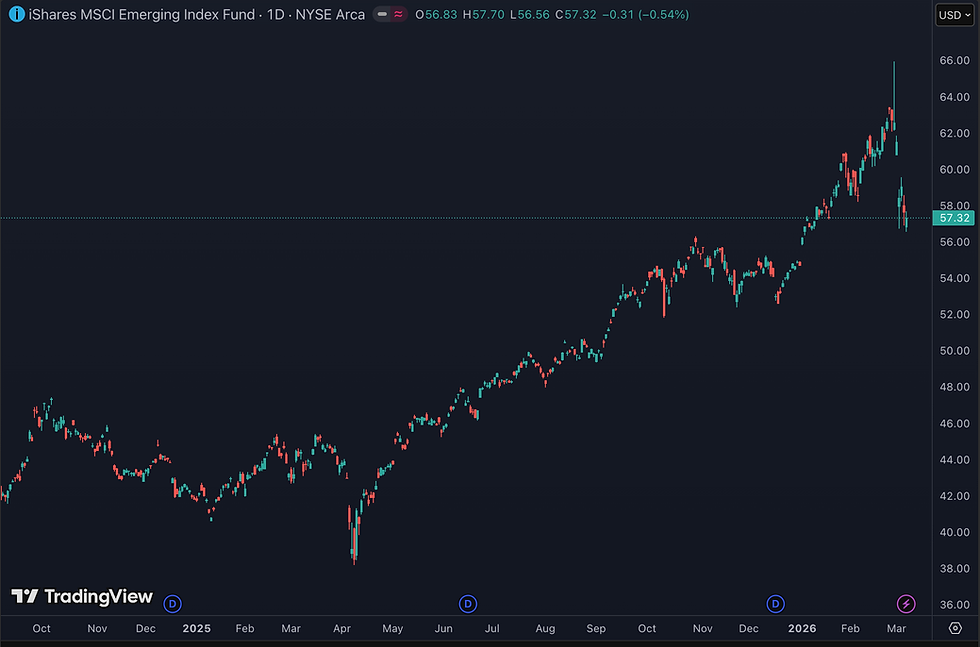Click the 46.00 price axis label
980x647 pixels.
(954, 423)
